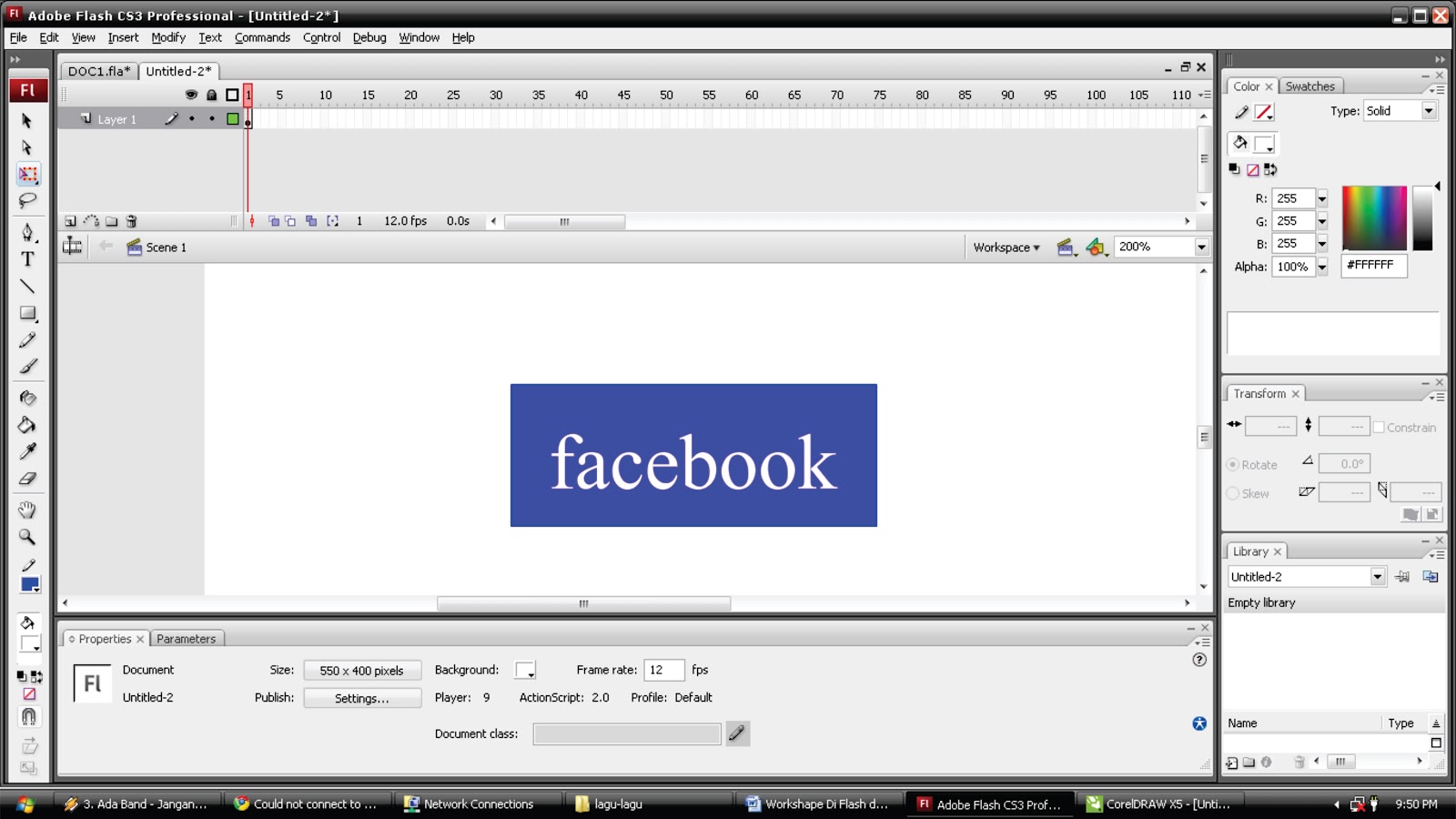The width and height of the screenshot is (1456, 819).
Task: Open the Alpha 100% dropdown
Action: click(x=1322, y=267)
